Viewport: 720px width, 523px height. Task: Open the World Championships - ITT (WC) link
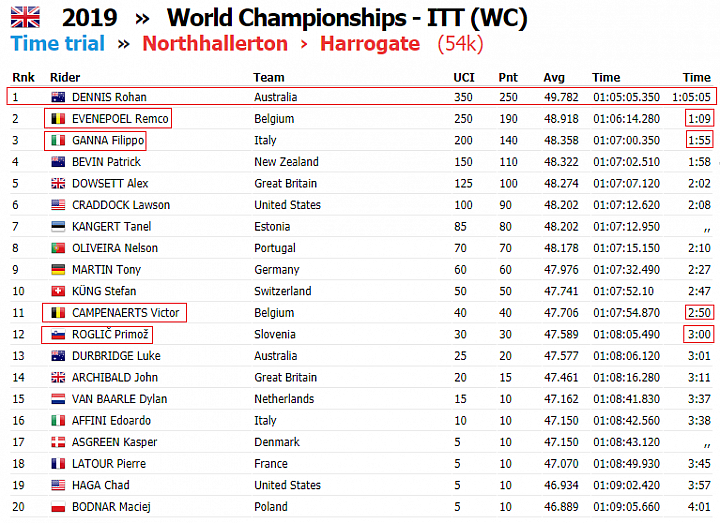[347, 18]
